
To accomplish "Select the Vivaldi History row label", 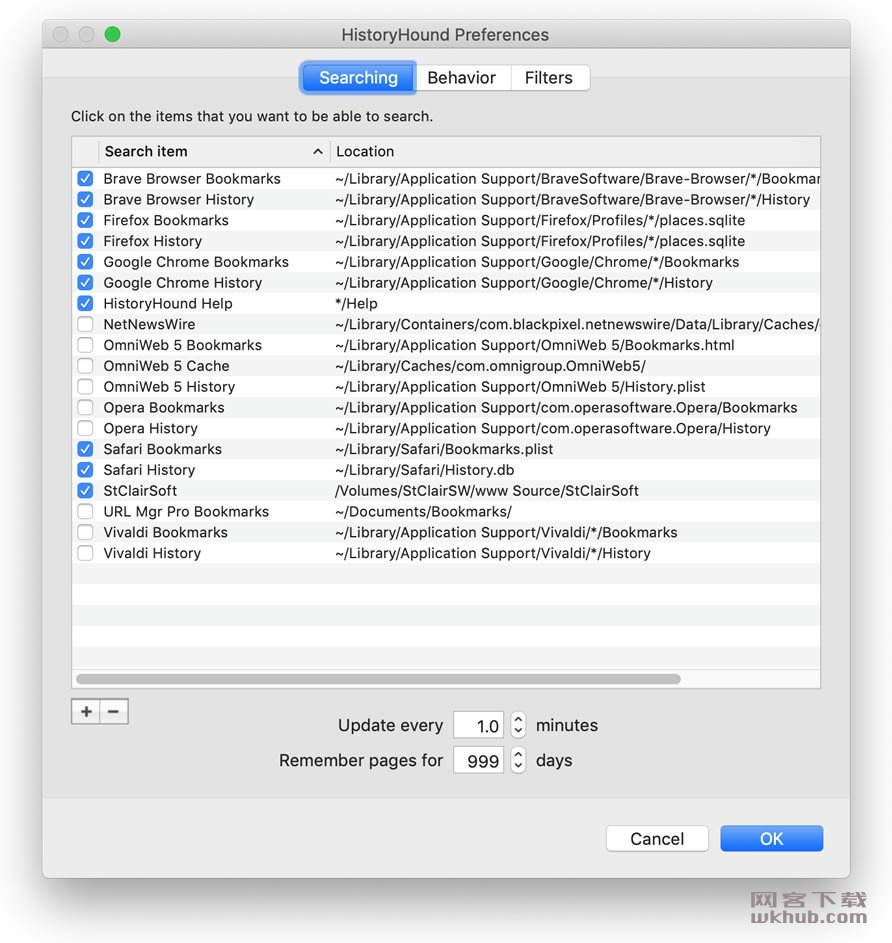I will click(152, 553).
